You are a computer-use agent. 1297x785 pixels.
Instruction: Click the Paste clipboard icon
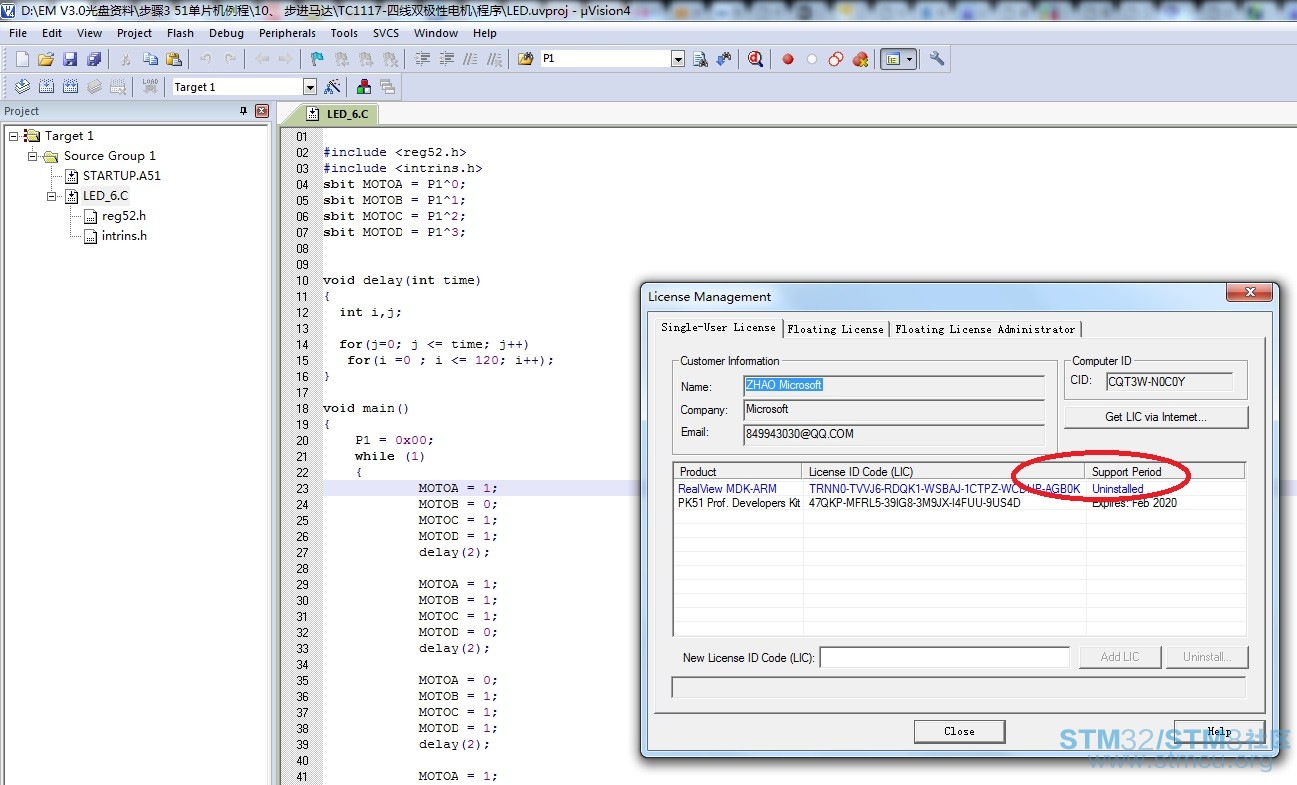174,59
